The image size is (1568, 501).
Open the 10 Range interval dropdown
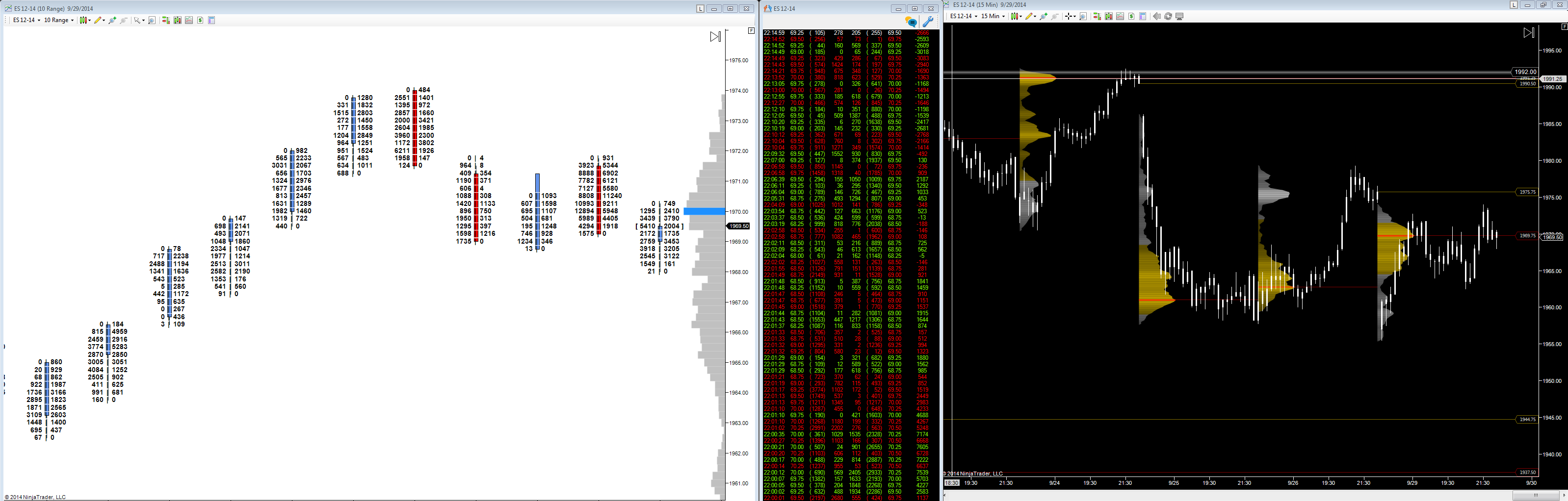58,20
